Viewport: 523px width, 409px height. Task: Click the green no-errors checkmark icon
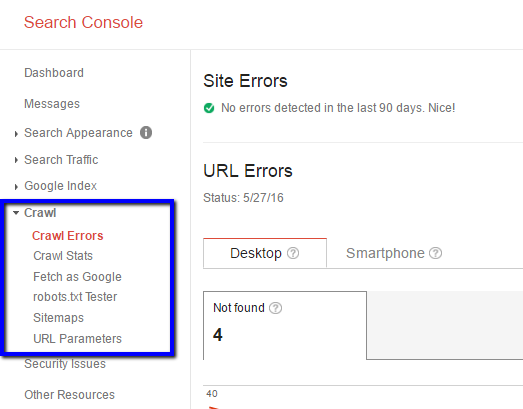[x=209, y=108]
